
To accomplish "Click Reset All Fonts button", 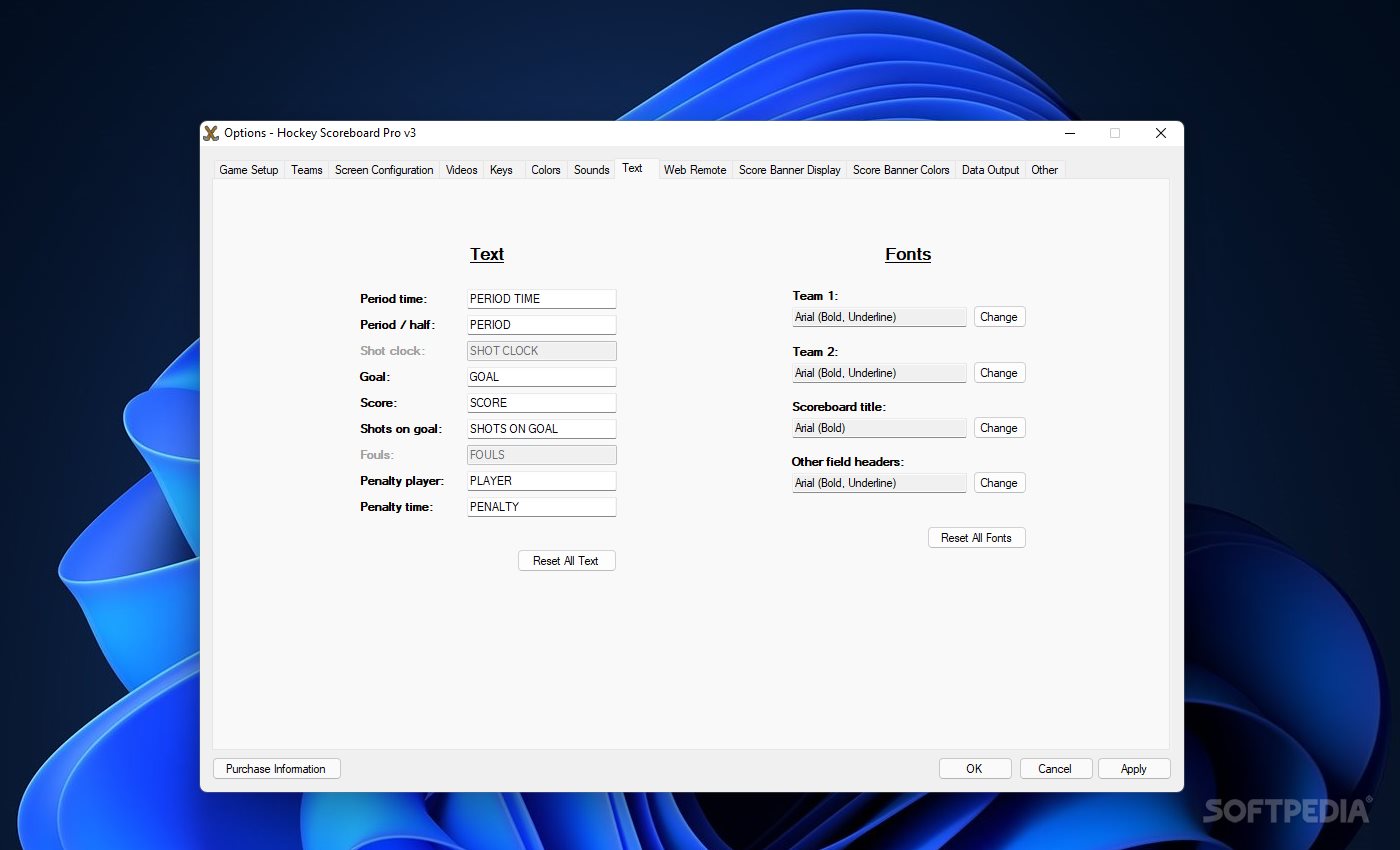I will (x=977, y=538).
